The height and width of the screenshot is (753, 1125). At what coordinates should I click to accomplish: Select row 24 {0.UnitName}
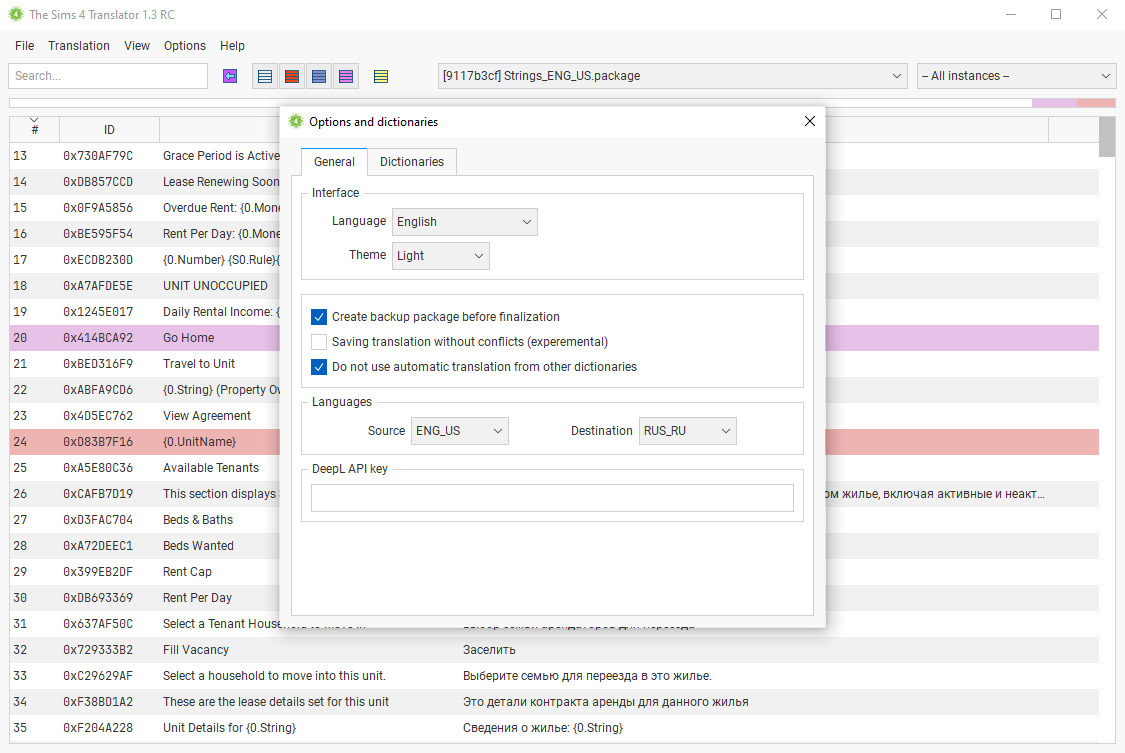click(554, 442)
